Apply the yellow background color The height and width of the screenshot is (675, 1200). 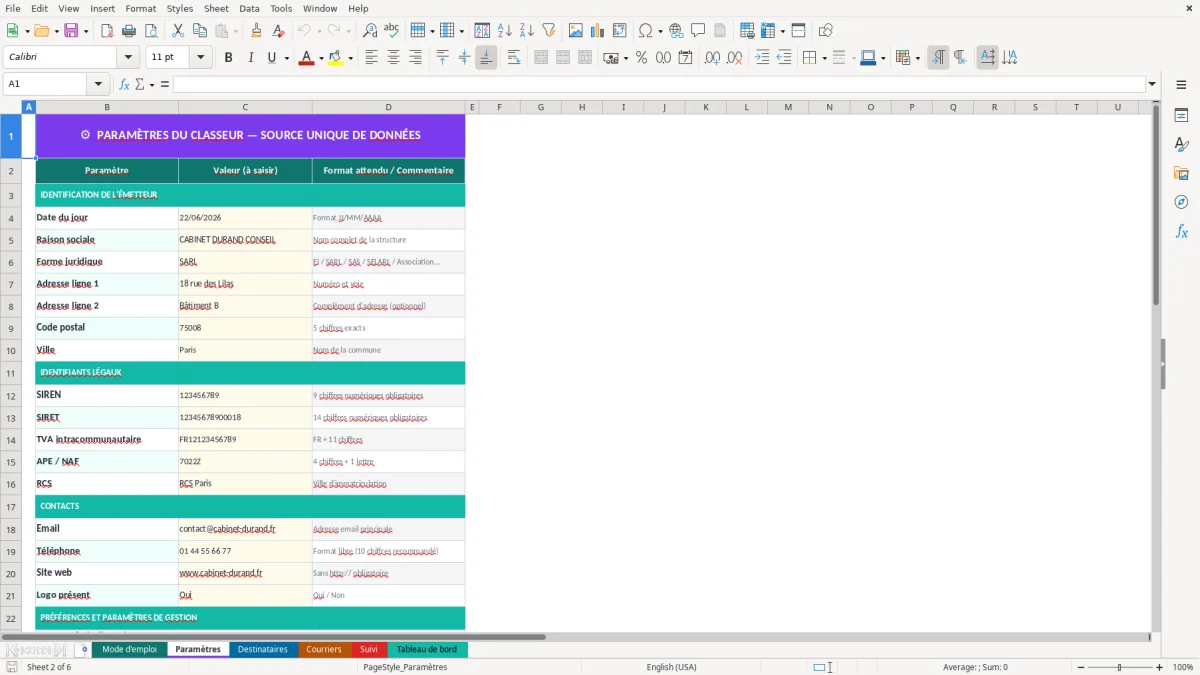tap(336, 58)
